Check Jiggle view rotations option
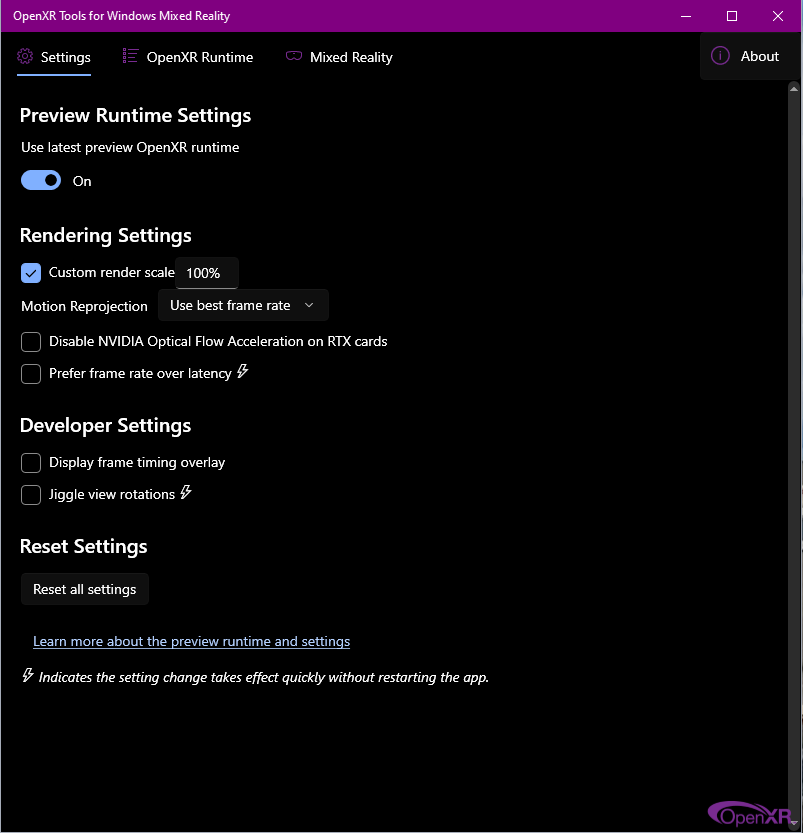 point(31,495)
